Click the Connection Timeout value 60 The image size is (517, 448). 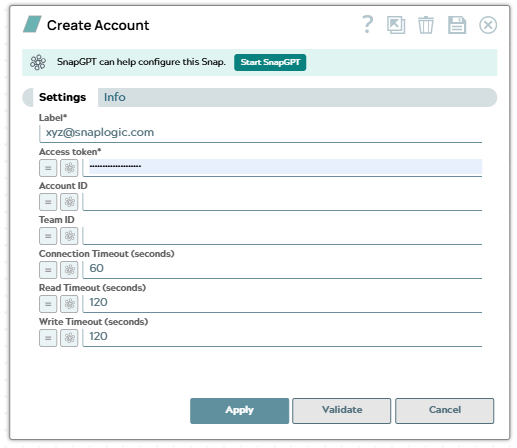click(x=282, y=270)
